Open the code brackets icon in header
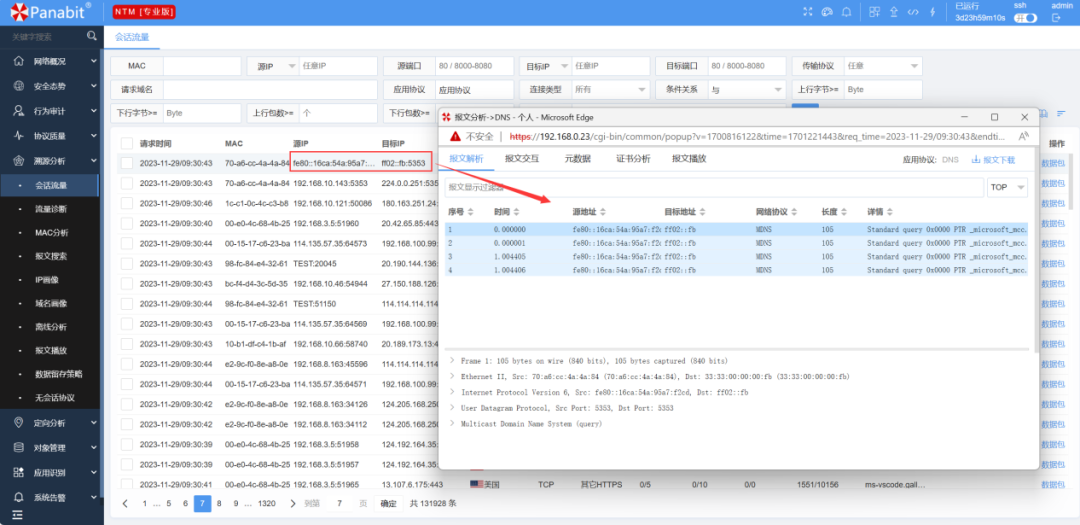This screenshot has height=525, width=1080. pos(913,12)
